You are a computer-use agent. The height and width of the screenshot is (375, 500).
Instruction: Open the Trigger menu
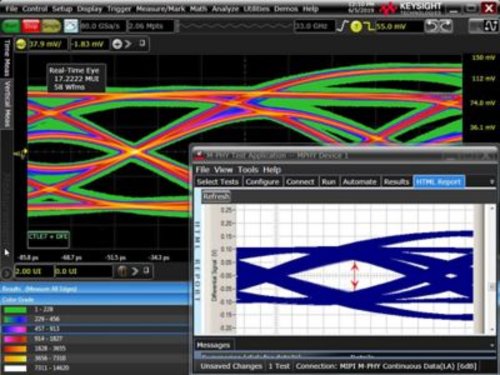pos(119,9)
